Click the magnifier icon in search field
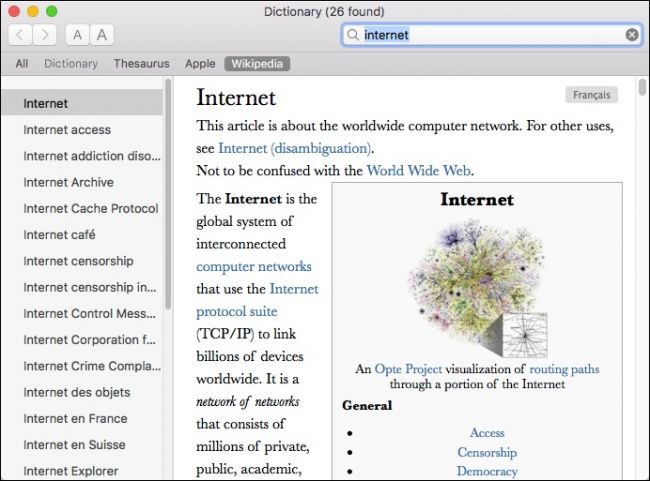This screenshot has height=481, width=650. tap(353, 35)
